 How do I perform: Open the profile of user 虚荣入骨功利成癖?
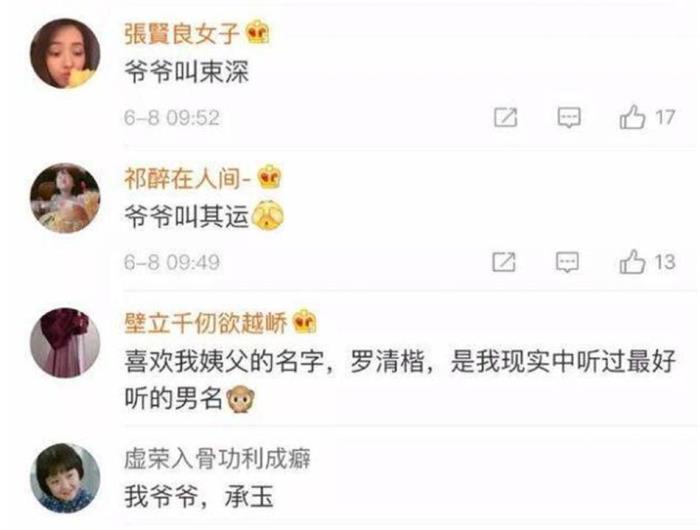coord(217,459)
